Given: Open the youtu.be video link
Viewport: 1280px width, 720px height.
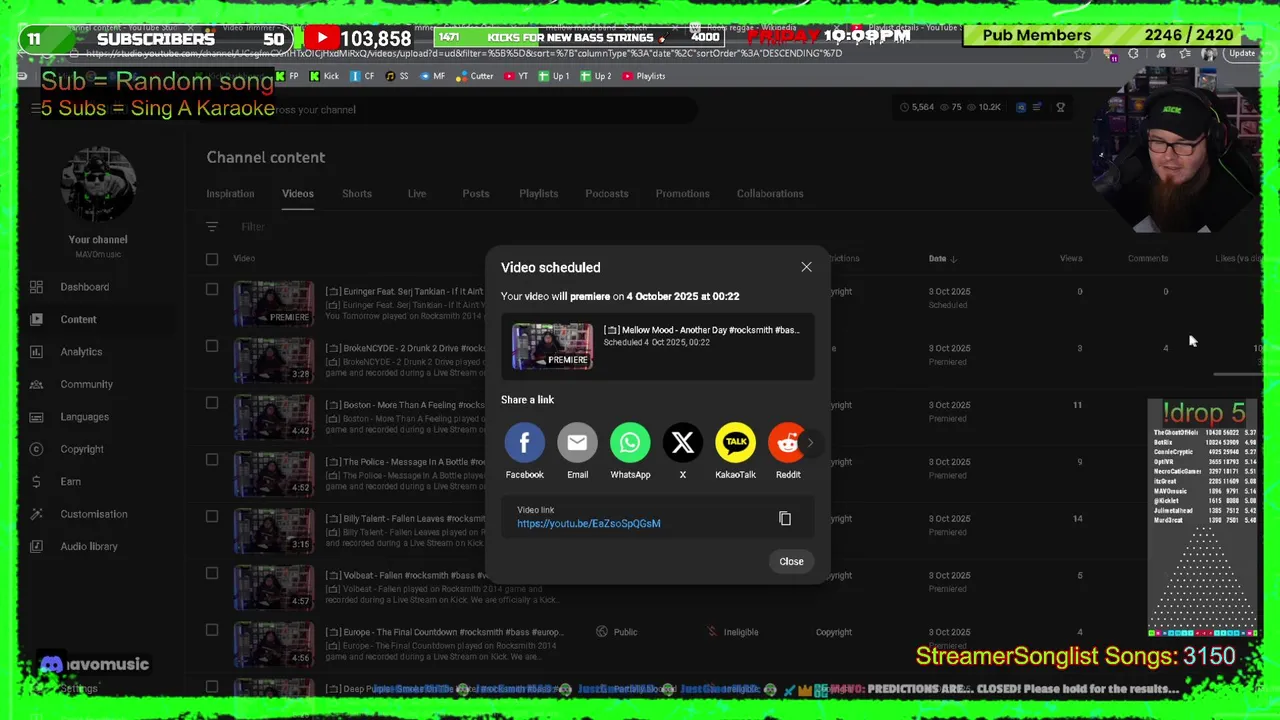Looking at the screenshot, I should pyautogui.click(x=589, y=524).
